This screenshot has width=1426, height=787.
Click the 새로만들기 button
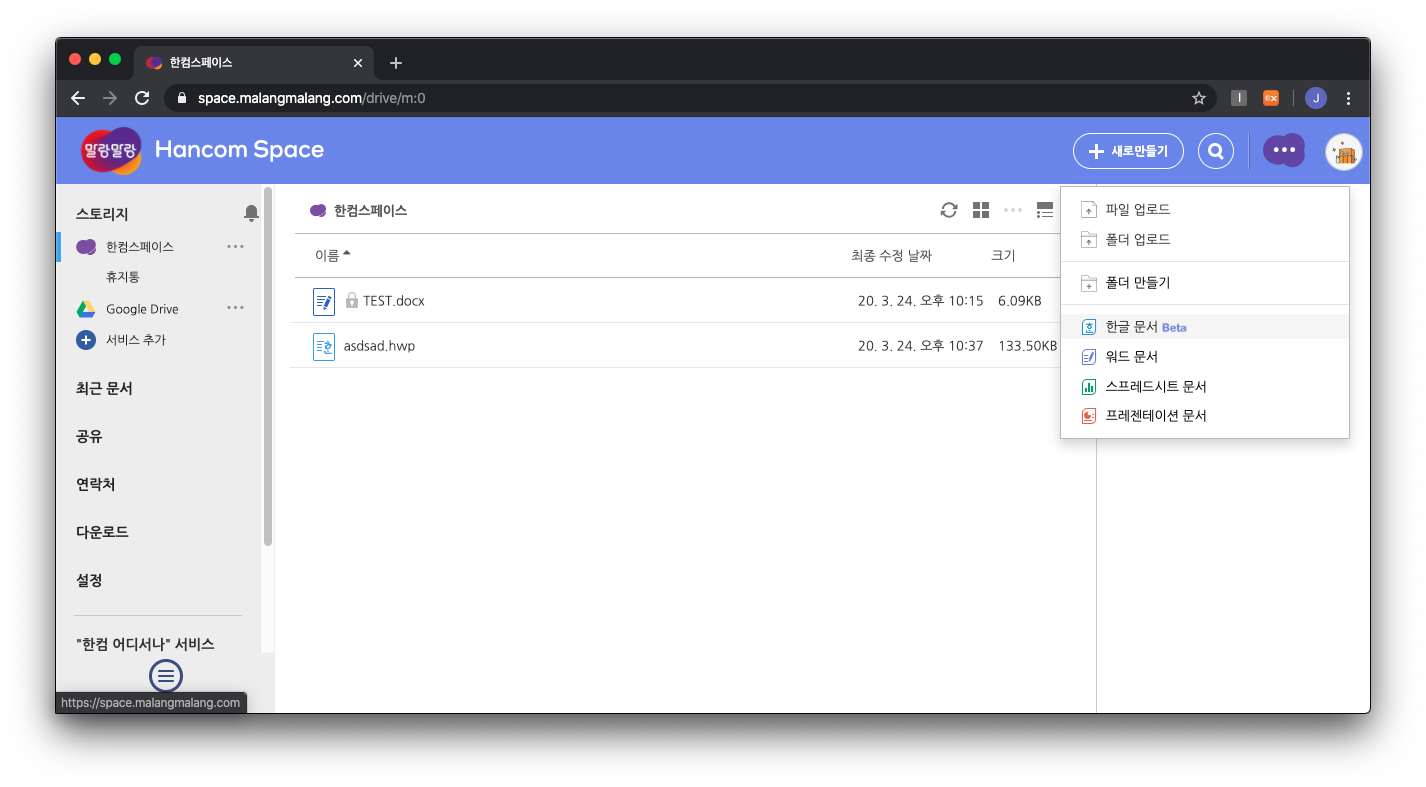[x=1128, y=151]
